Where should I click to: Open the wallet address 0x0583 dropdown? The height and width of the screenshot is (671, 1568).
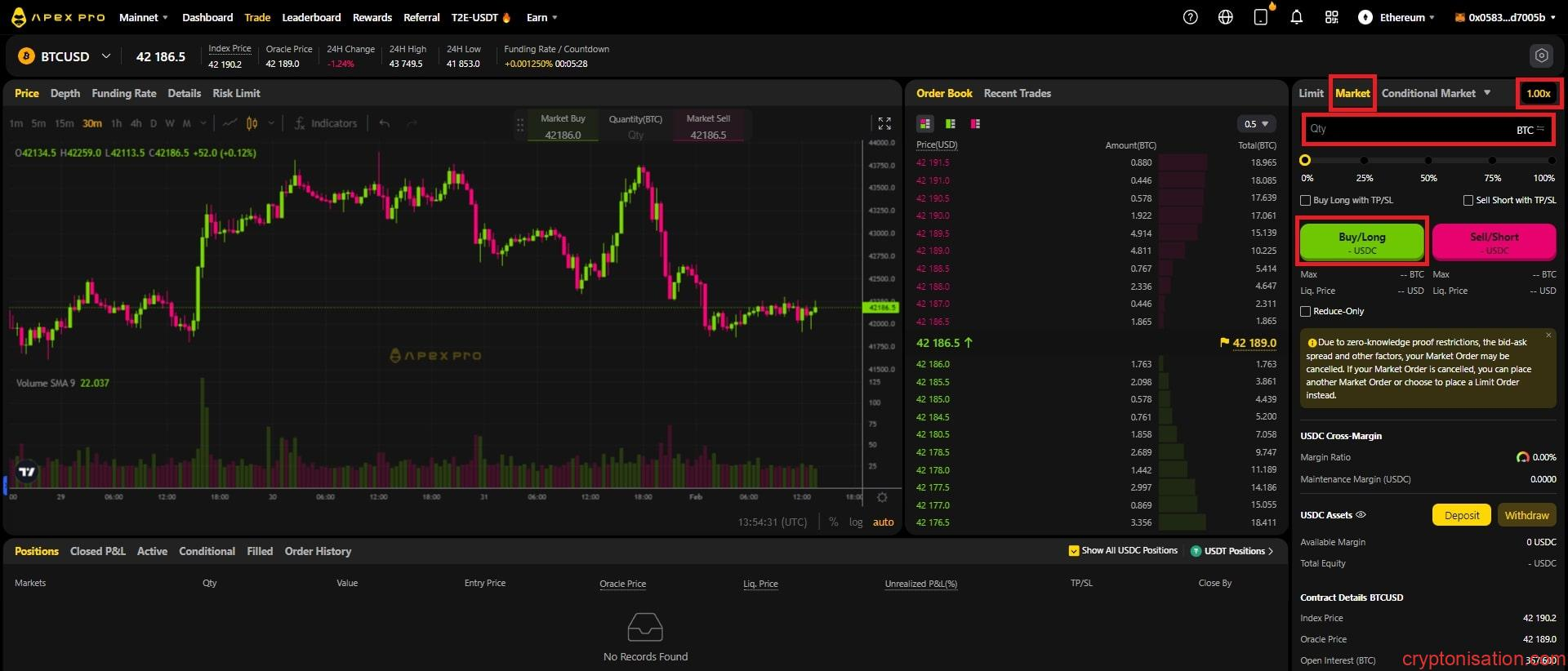1505,17
